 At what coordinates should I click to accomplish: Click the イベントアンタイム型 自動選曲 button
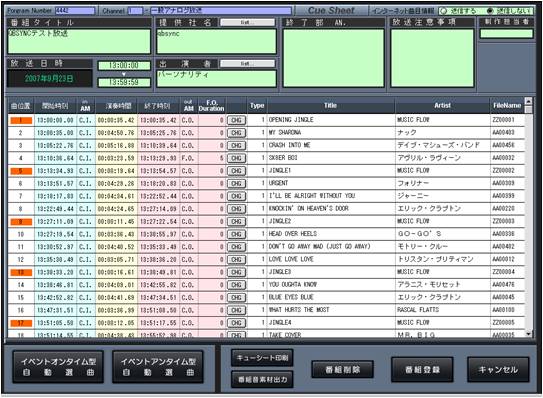point(158,367)
